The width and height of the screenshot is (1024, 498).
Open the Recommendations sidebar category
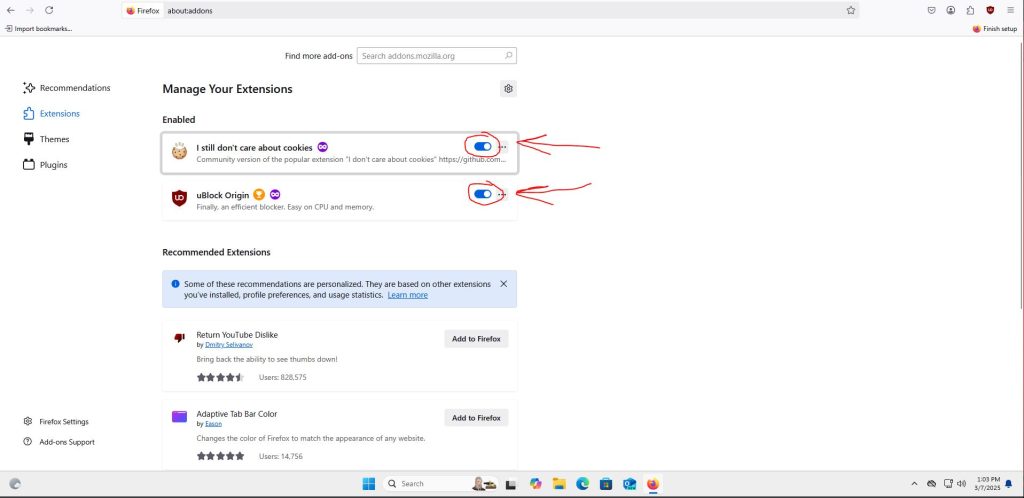click(x=67, y=87)
